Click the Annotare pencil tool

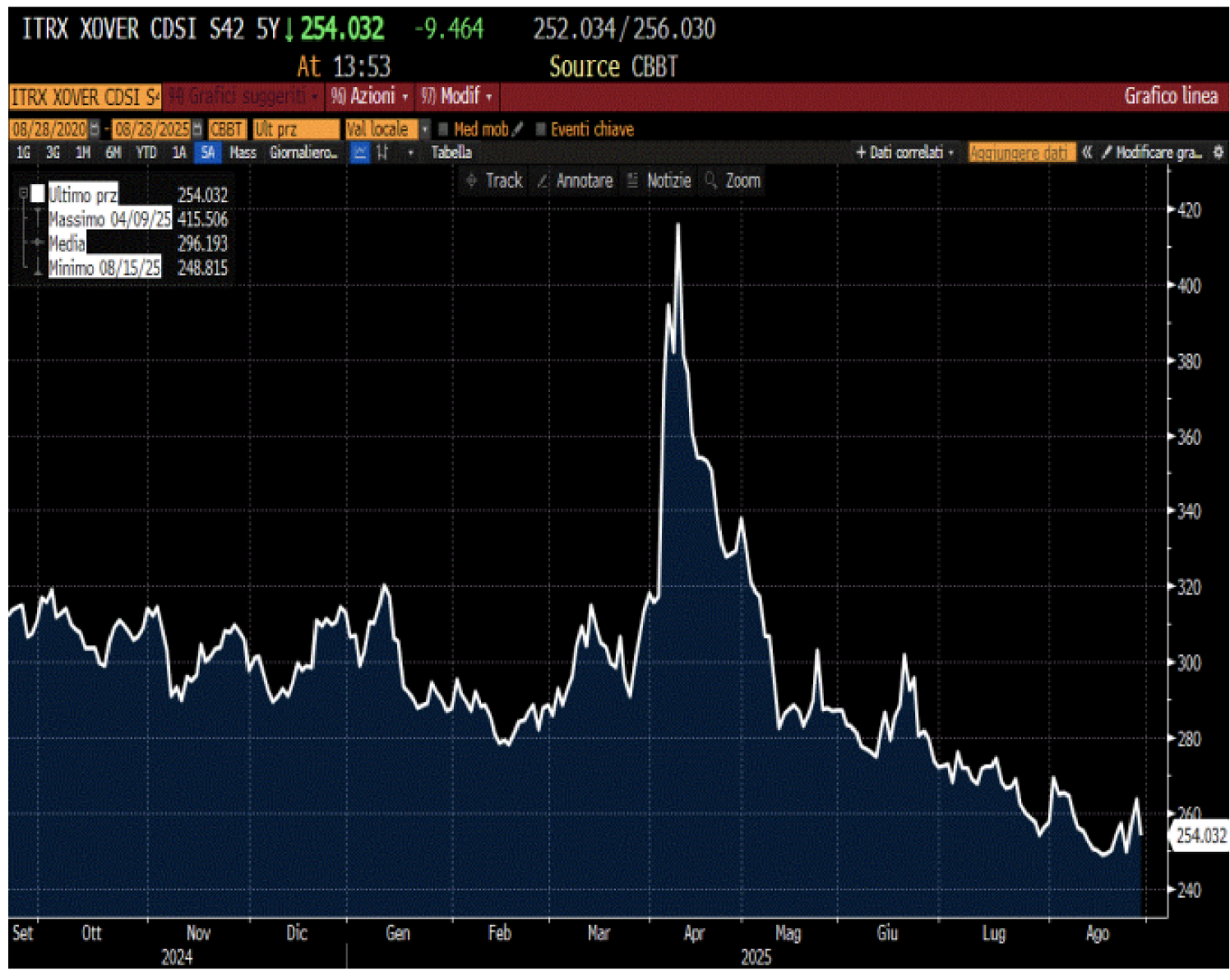(575, 181)
